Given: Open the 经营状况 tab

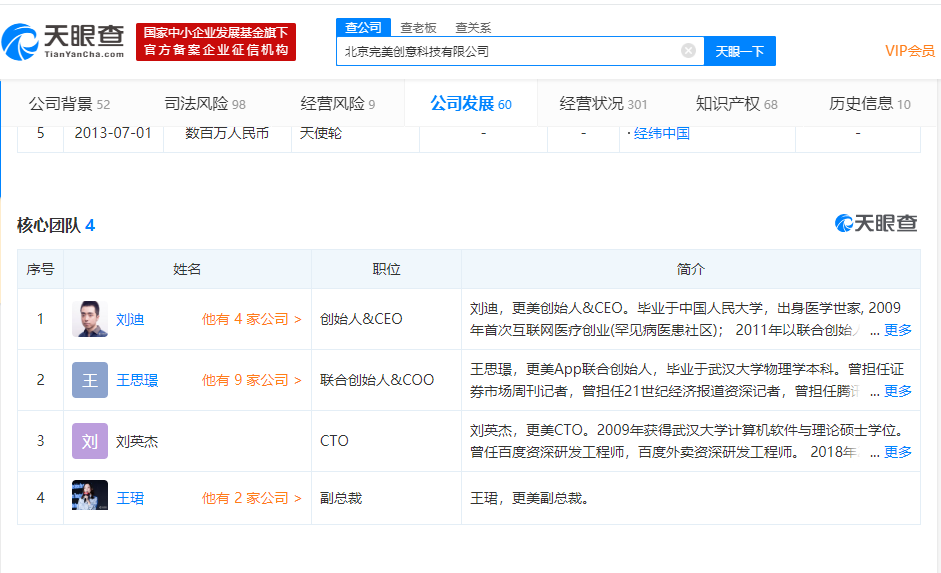Looking at the screenshot, I should [603, 104].
